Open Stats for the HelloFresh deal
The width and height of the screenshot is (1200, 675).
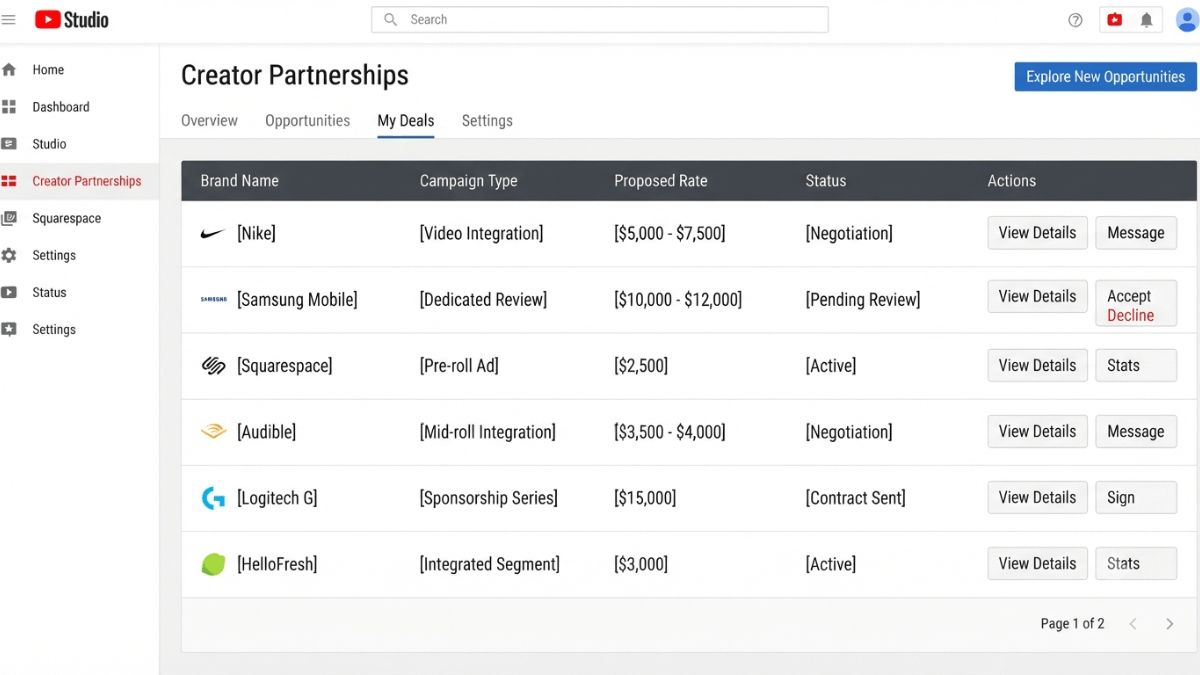(1136, 563)
